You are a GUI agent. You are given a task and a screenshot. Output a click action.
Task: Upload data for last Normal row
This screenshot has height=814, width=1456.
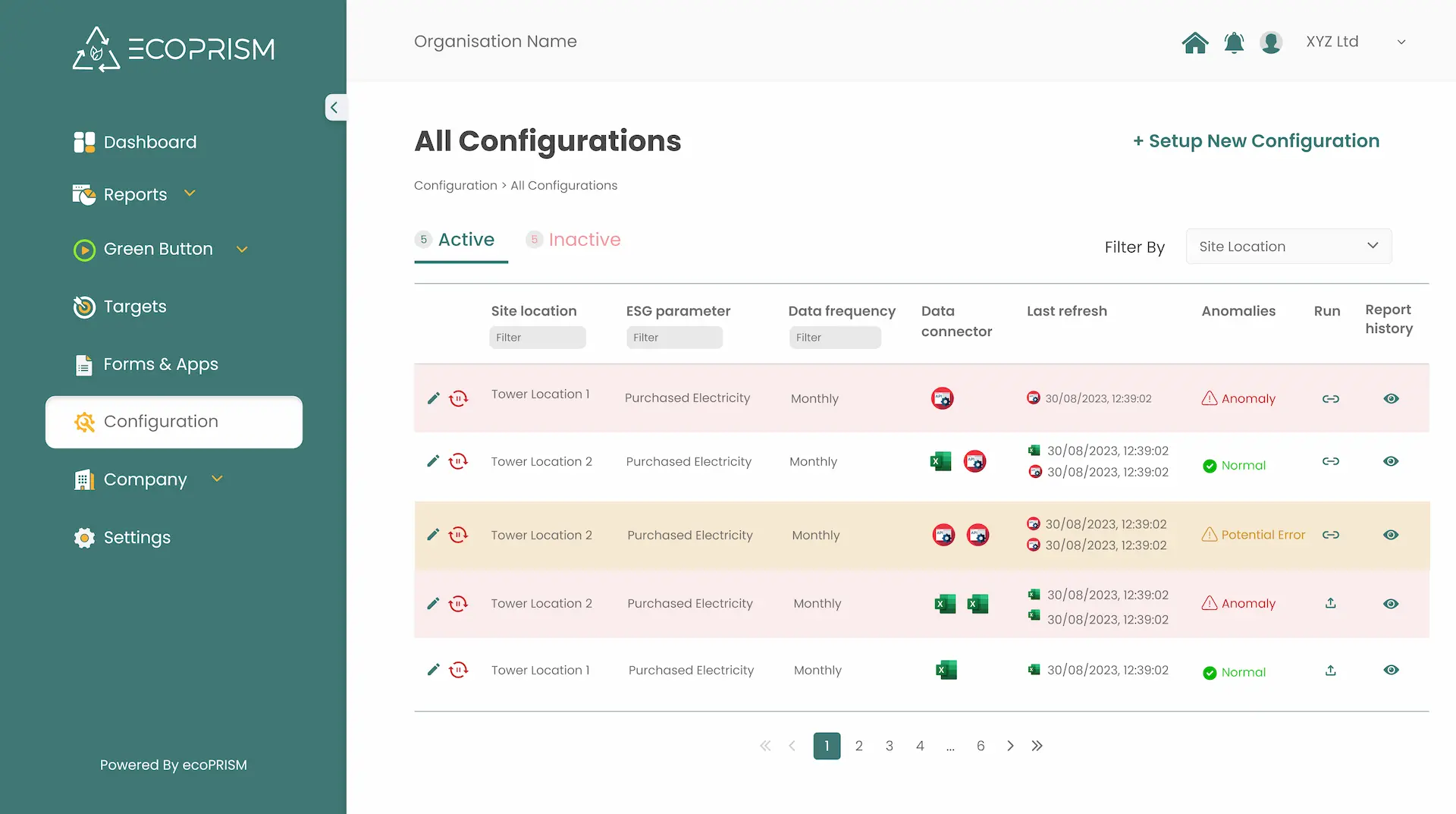click(x=1330, y=671)
